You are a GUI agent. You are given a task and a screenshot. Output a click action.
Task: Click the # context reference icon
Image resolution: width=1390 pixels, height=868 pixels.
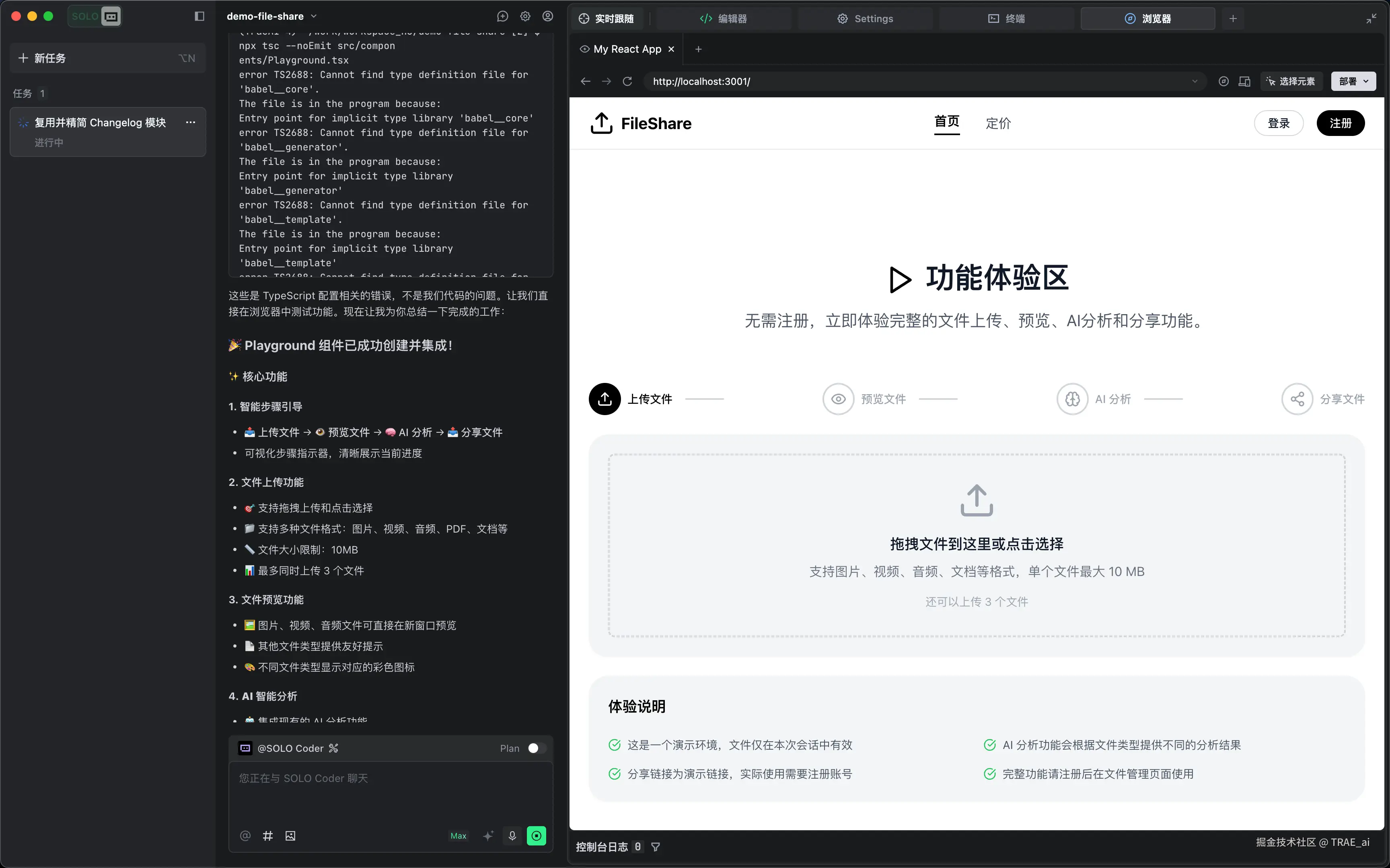click(x=267, y=836)
